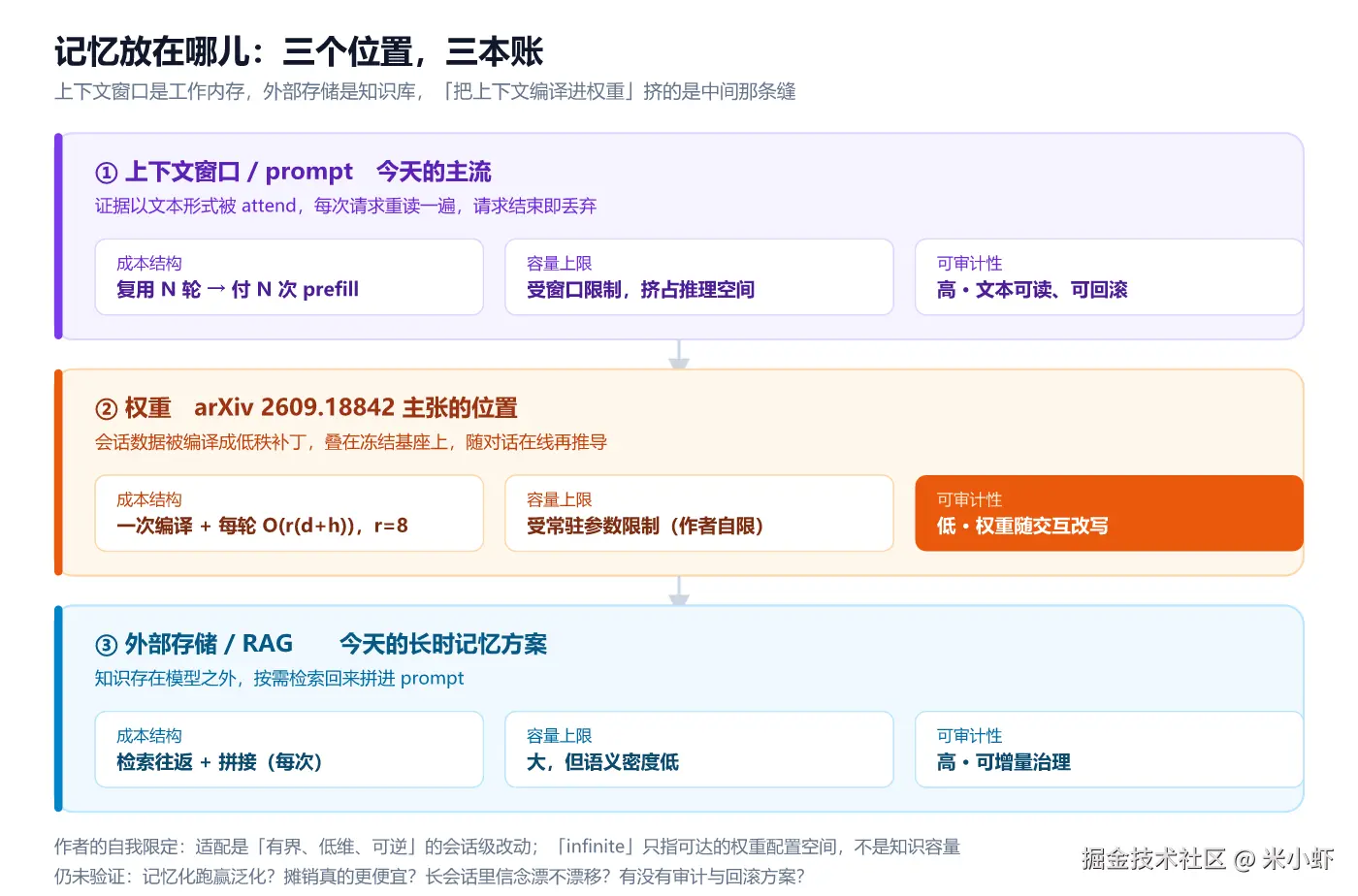
Task: Select card 复用 N 轮 → 付 N 次 prefill
Action: (289, 277)
